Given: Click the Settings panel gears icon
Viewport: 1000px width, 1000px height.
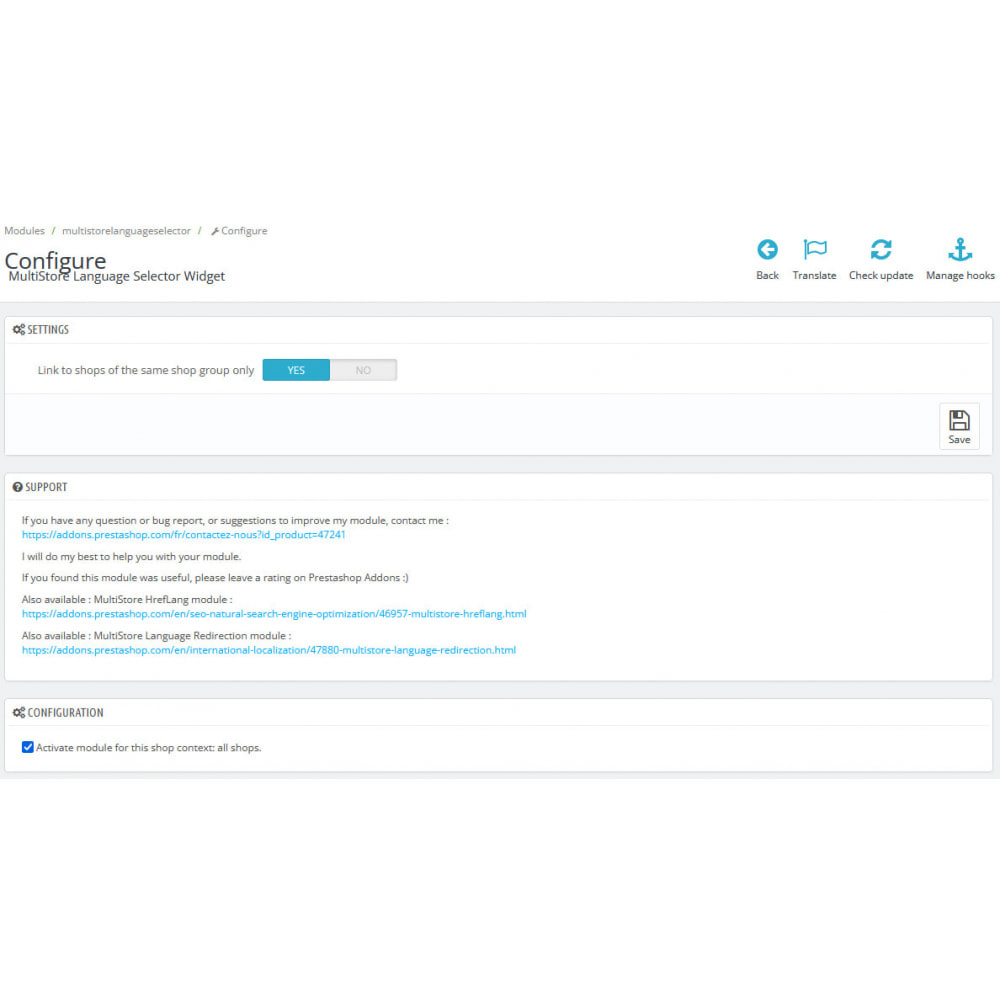Looking at the screenshot, I should point(18,329).
